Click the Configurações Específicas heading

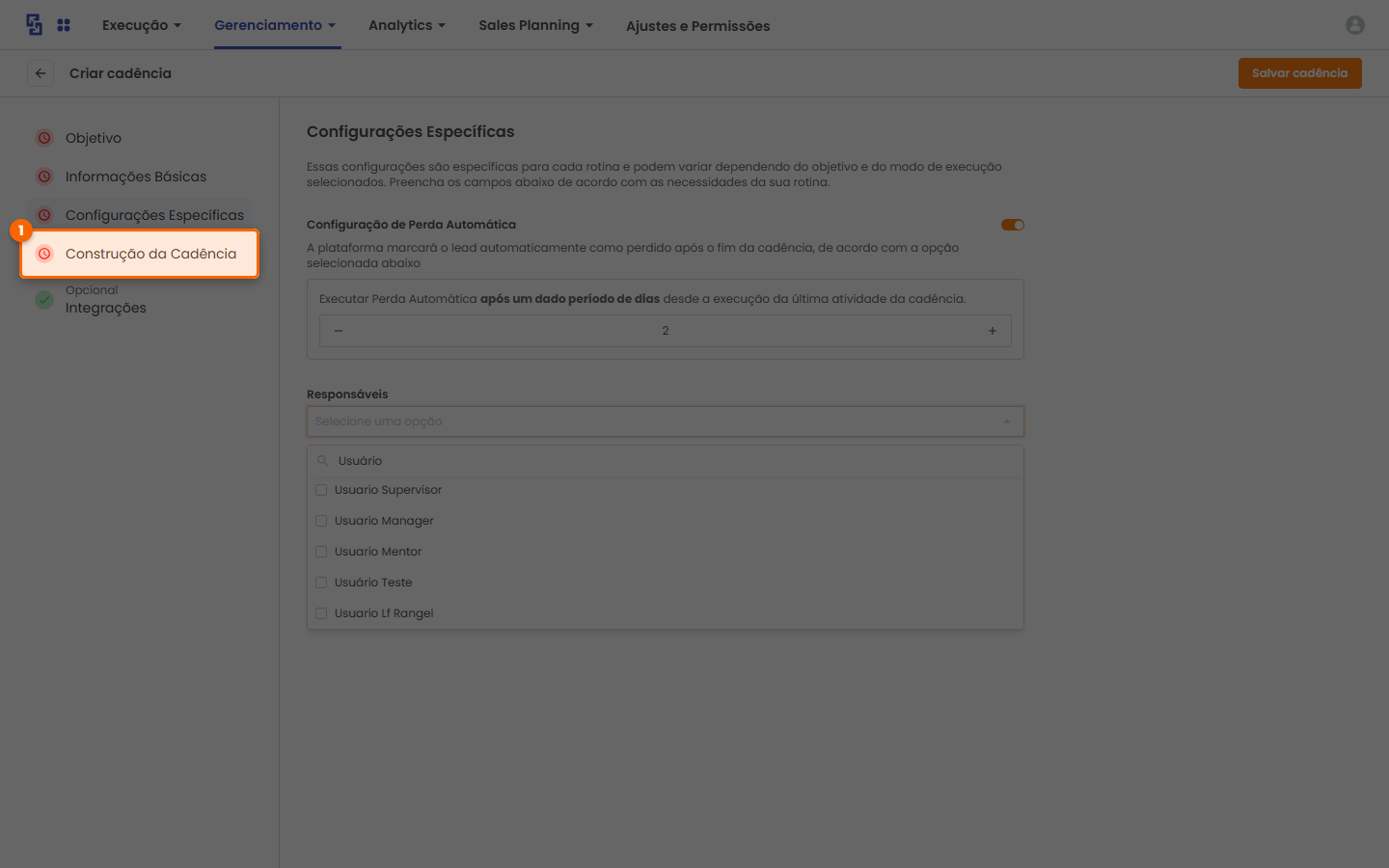pyautogui.click(x=411, y=132)
